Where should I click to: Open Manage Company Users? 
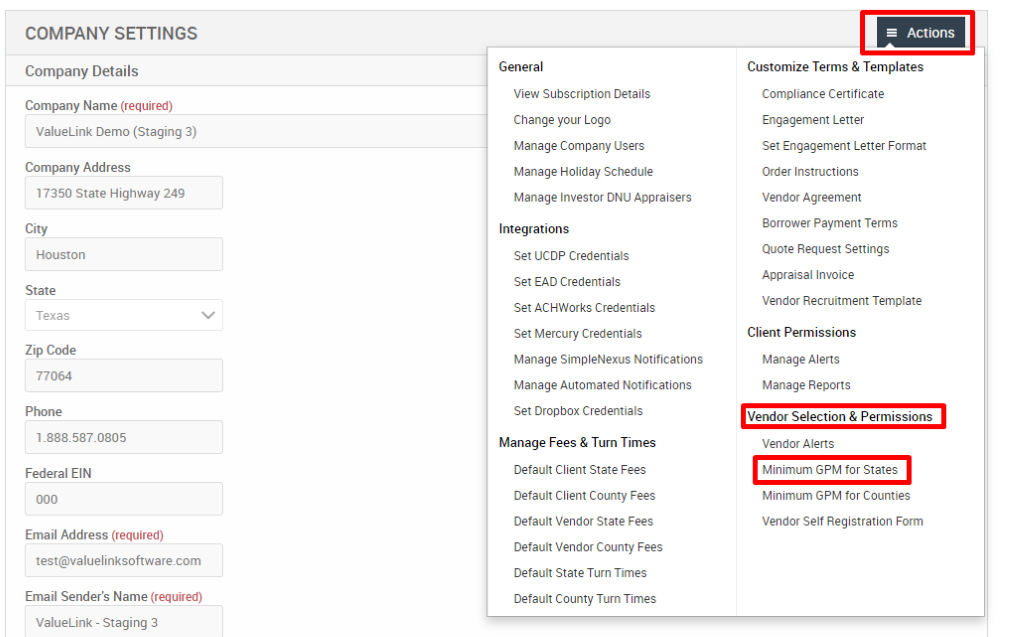pos(579,146)
